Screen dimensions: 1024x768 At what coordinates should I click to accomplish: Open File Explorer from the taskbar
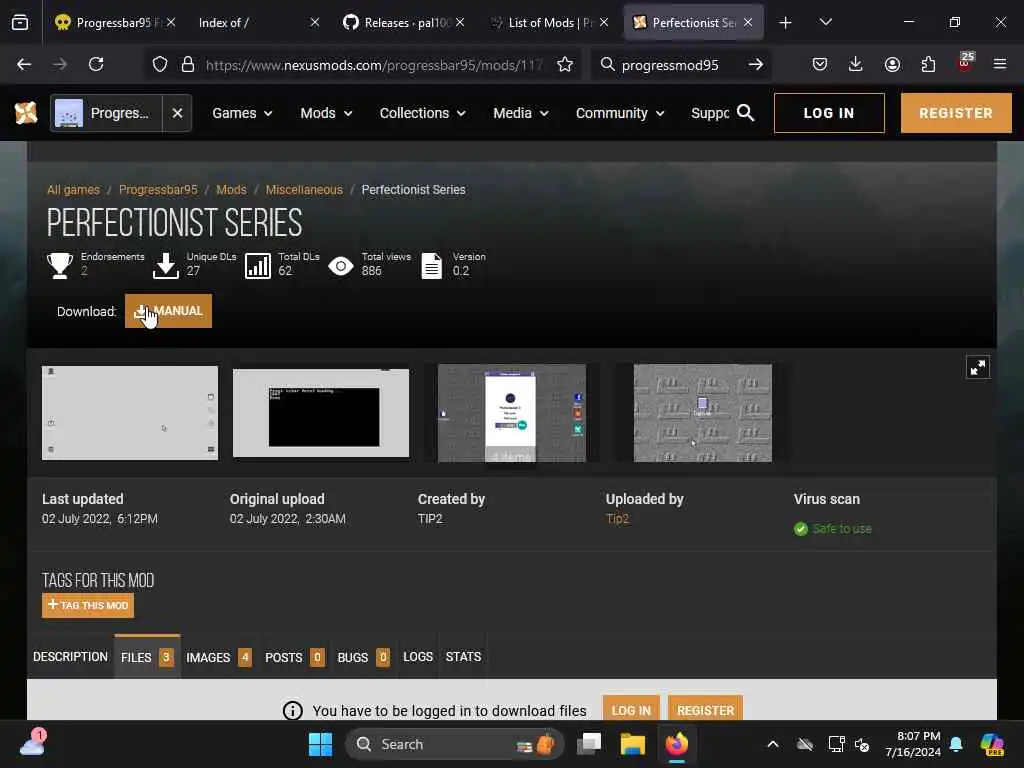tap(632, 744)
